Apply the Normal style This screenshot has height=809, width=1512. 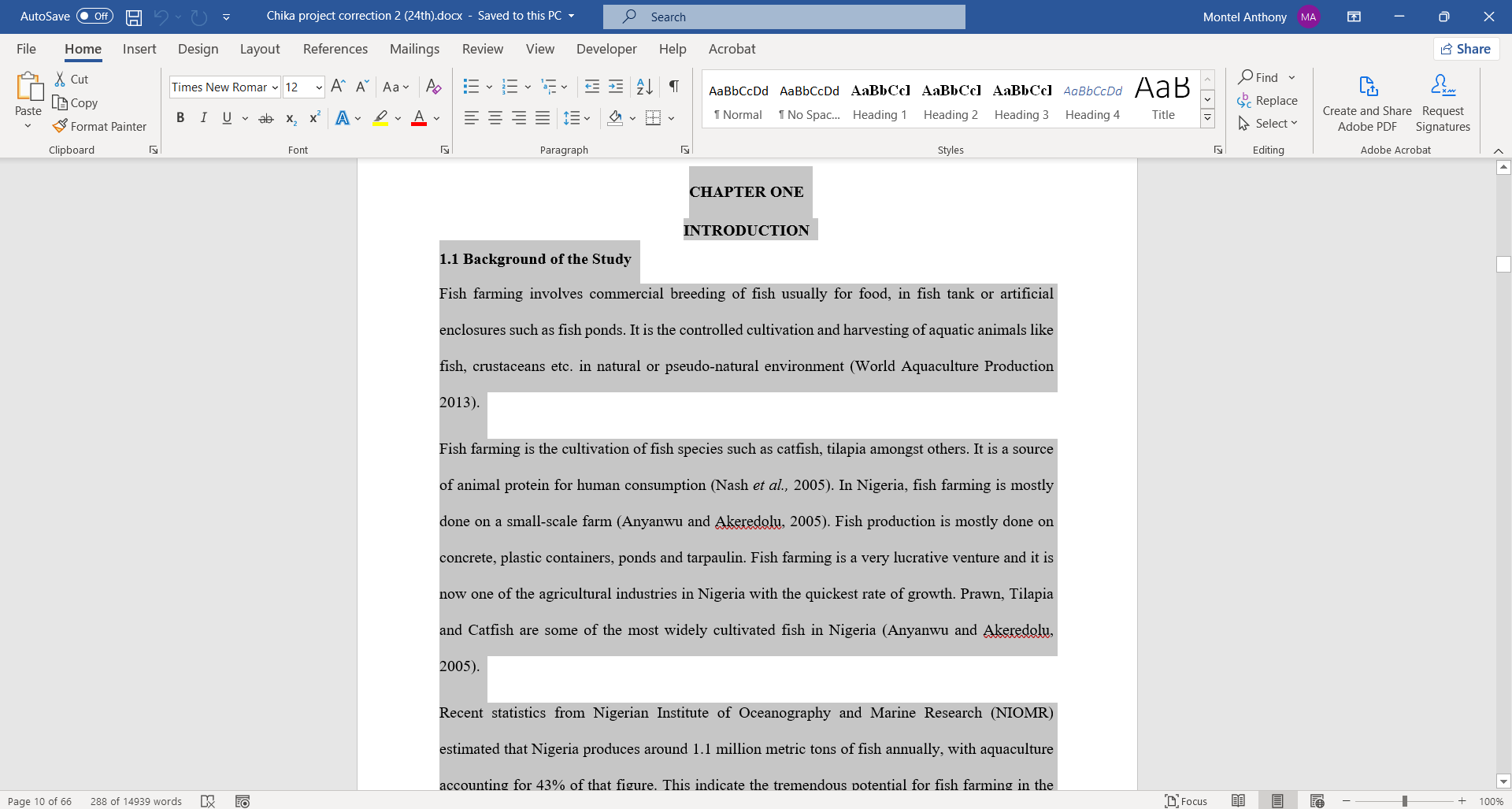(x=738, y=101)
